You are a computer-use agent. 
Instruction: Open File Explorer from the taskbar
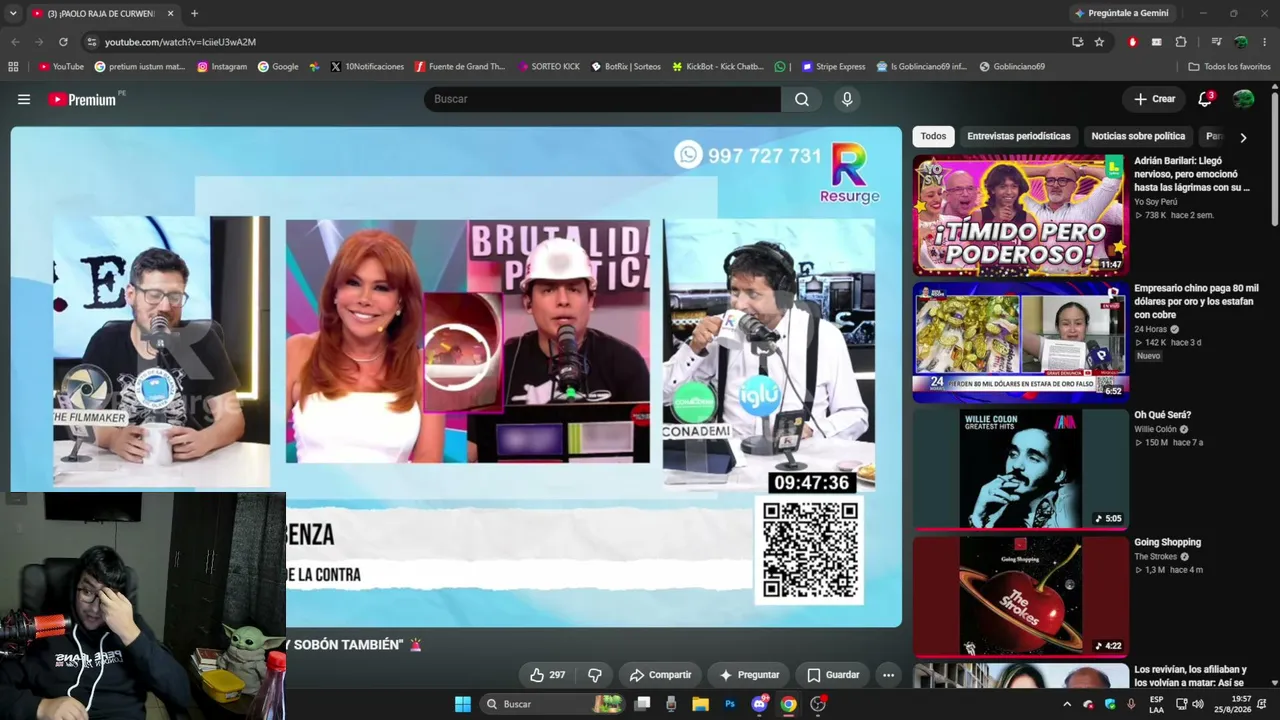tap(700, 704)
